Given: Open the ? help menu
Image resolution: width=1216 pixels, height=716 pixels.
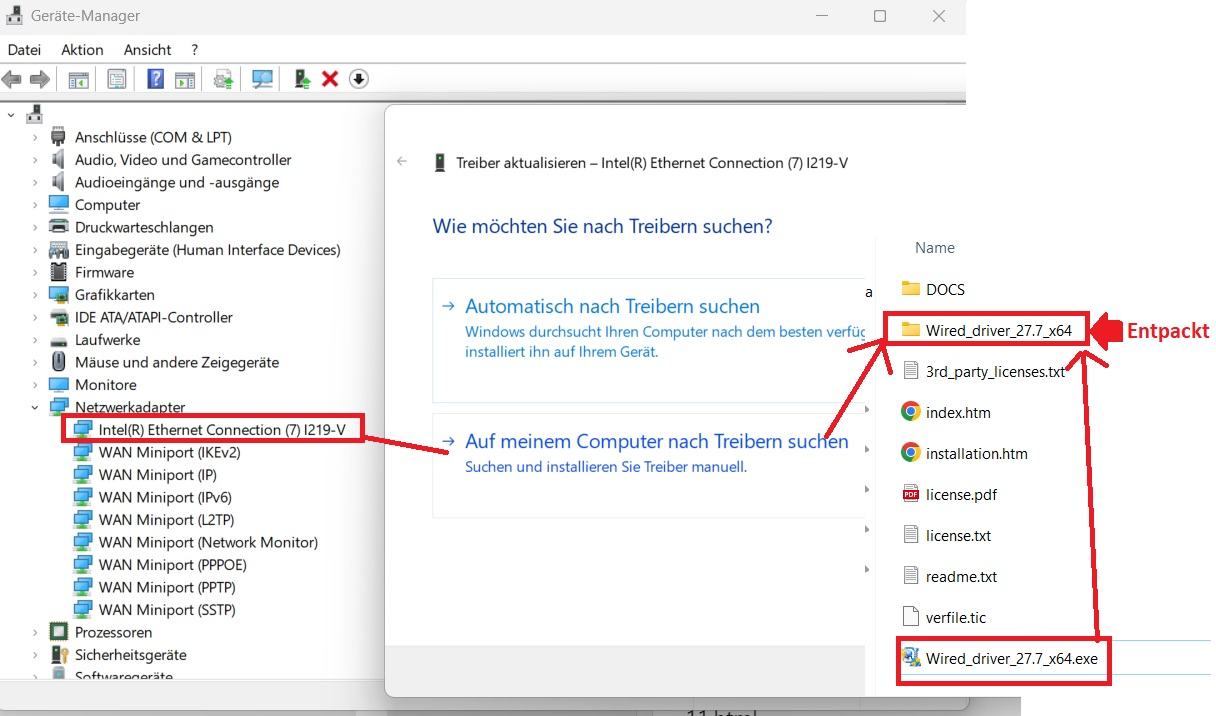Looking at the screenshot, I should 194,49.
